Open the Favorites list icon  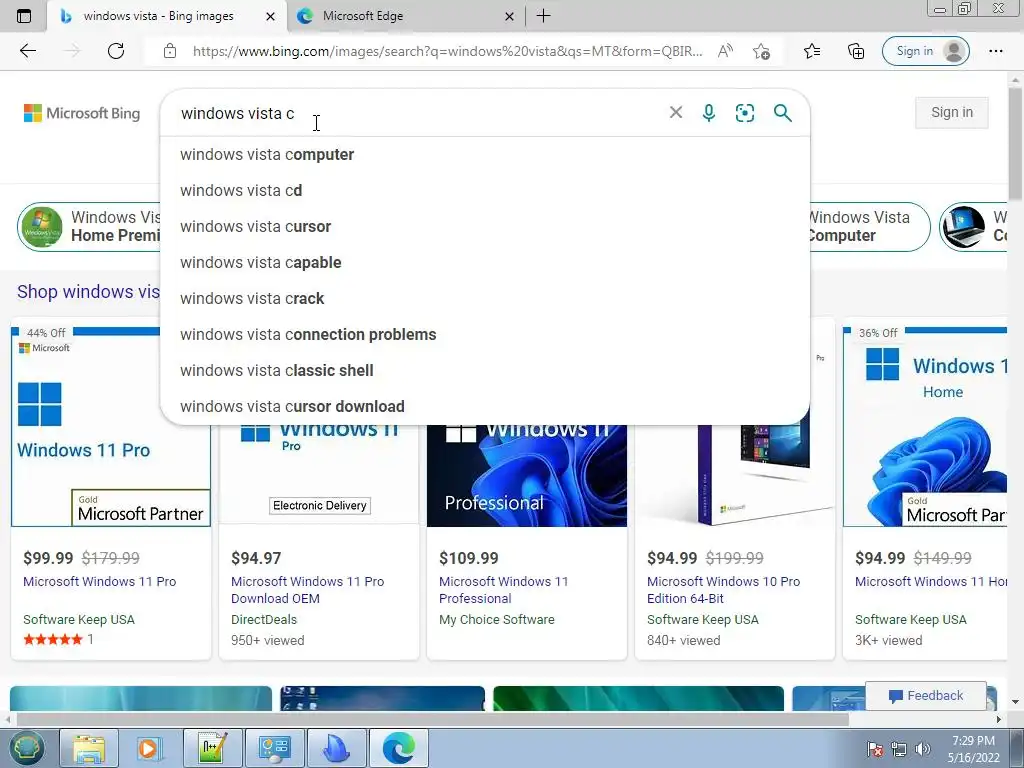coord(812,51)
